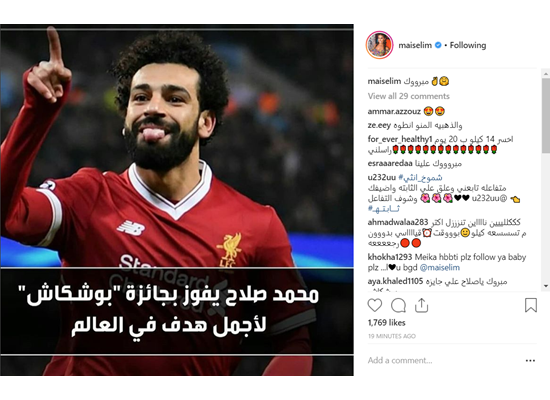Open the three-dot more options menu
The image size is (550, 400).
click(530, 360)
